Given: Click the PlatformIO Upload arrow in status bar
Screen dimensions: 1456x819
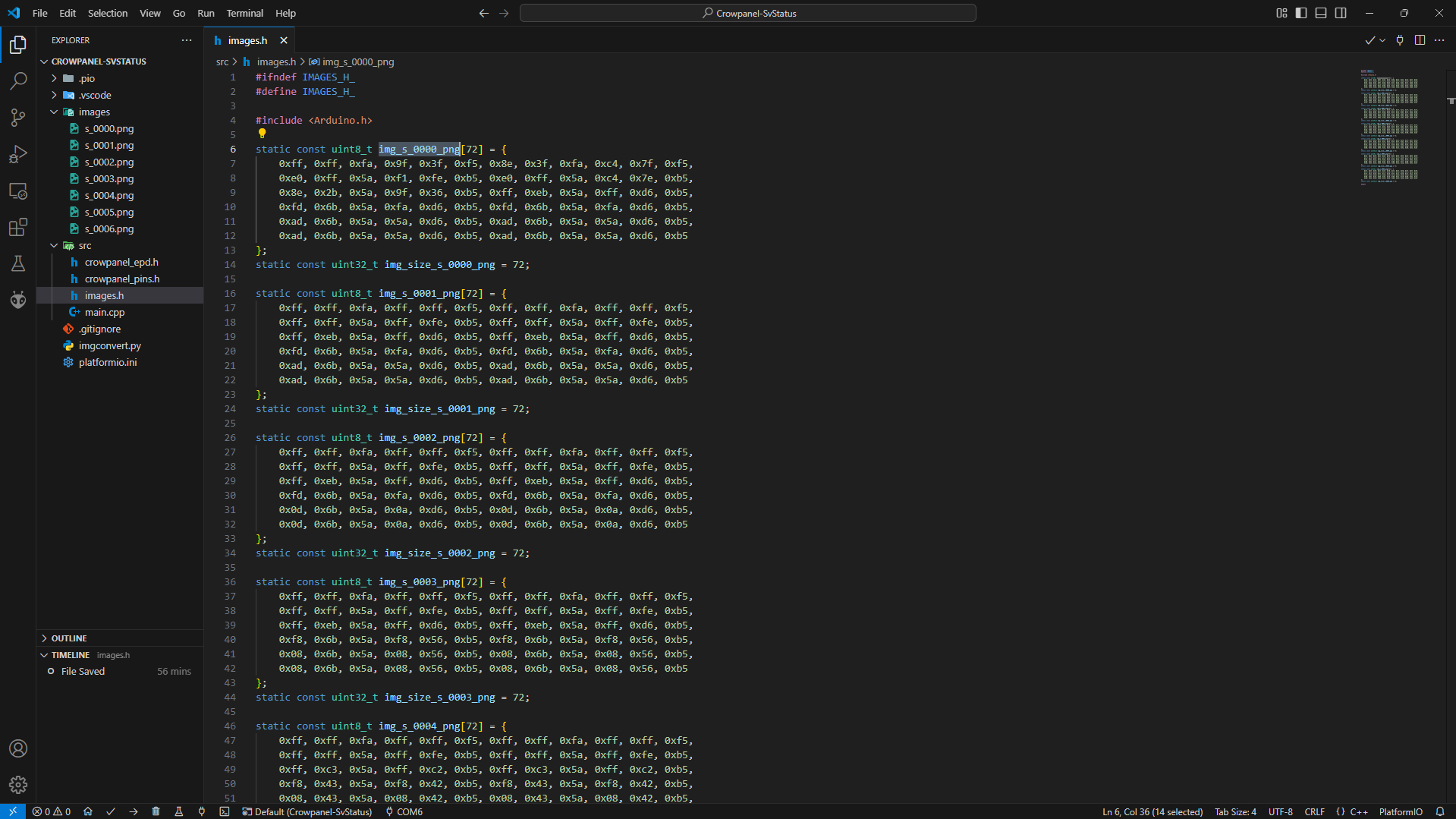Looking at the screenshot, I should (134, 811).
